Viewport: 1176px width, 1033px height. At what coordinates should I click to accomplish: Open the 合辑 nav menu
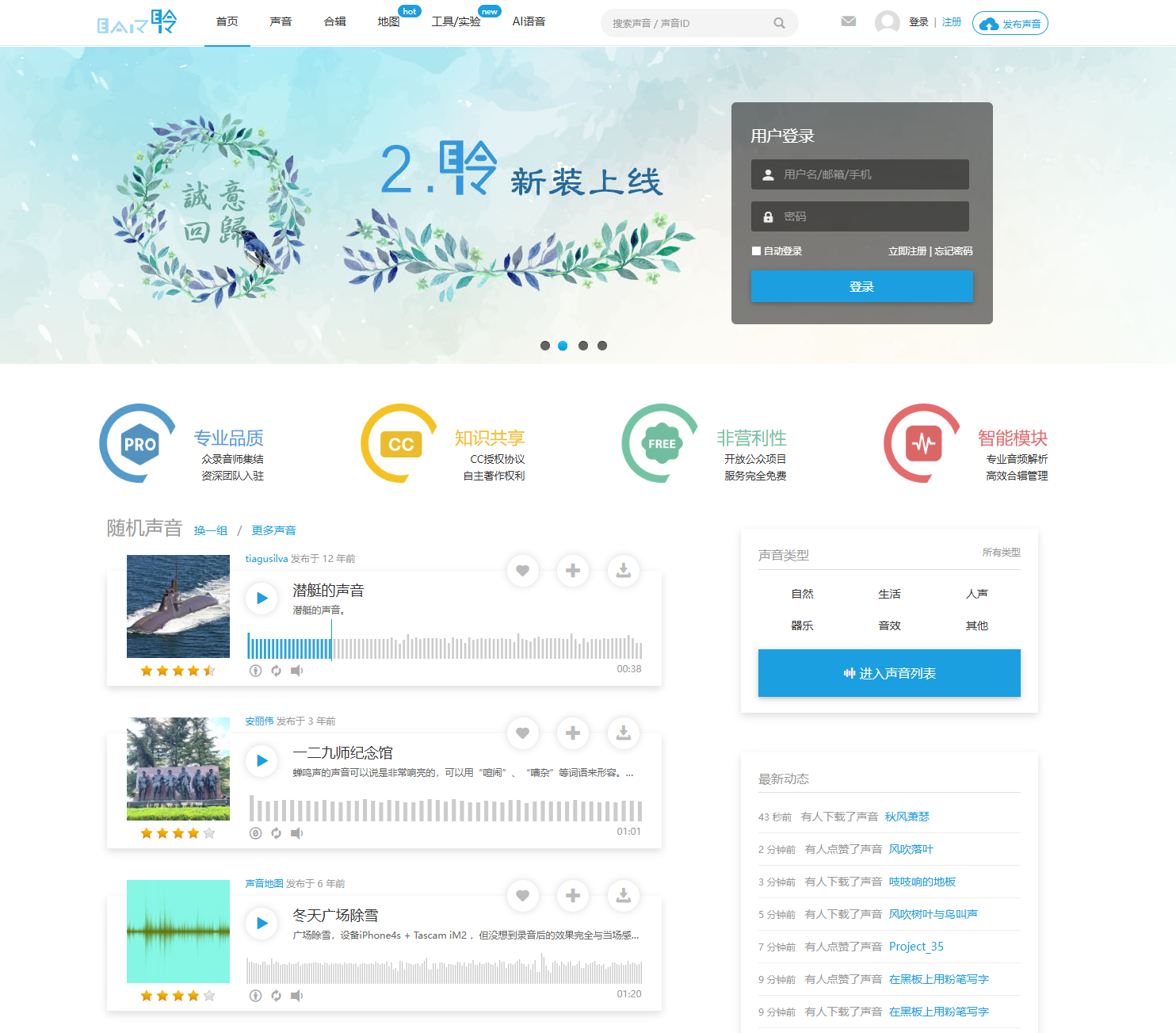(334, 22)
